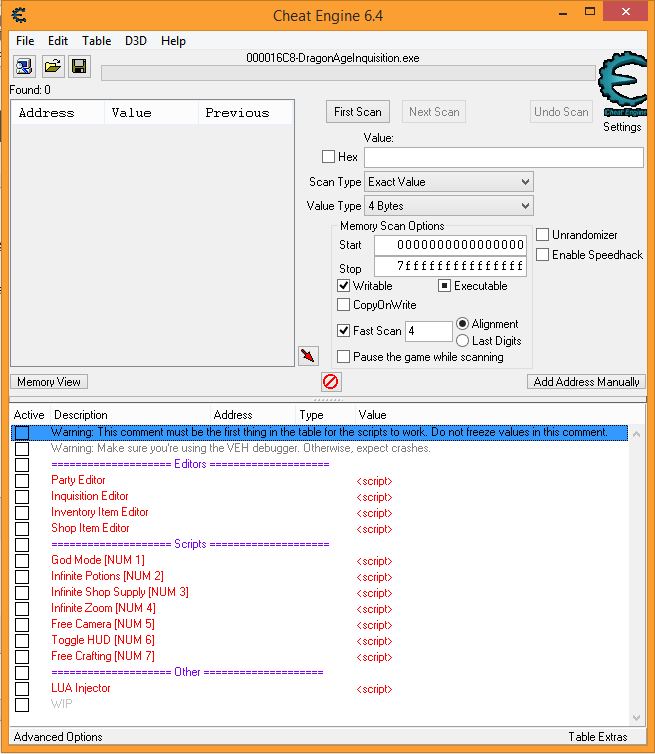Click the Previous column header in results

pyautogui.click(x=245, y=113)
